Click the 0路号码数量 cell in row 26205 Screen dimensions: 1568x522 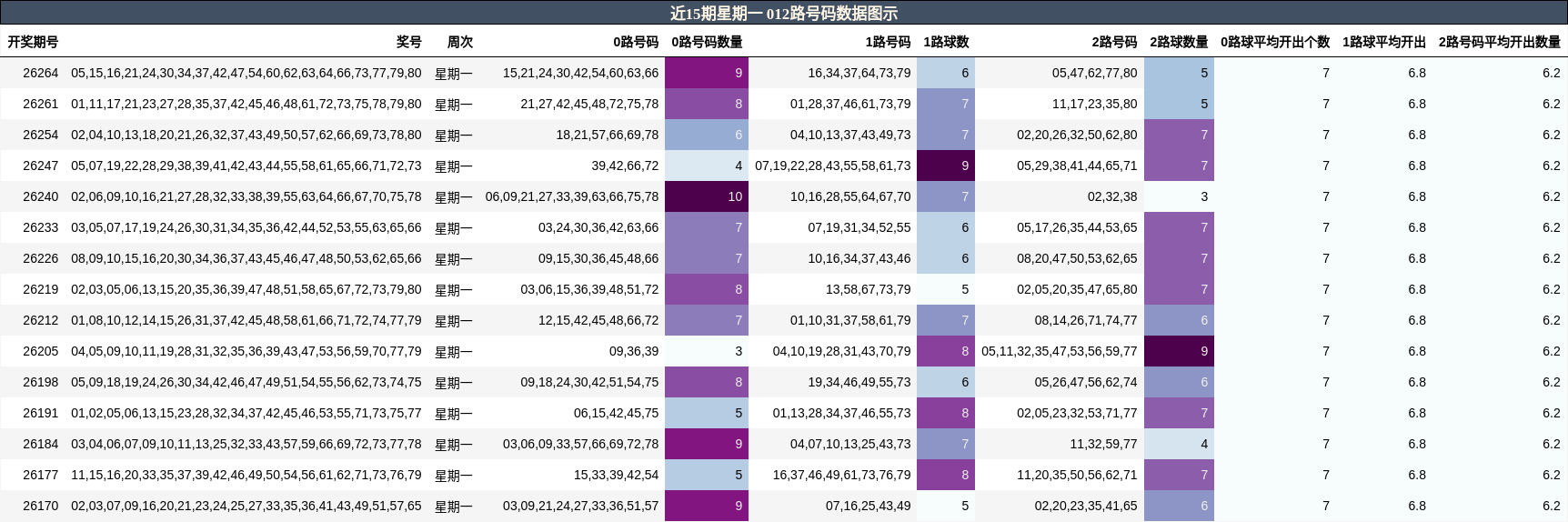tap(707, 351)
